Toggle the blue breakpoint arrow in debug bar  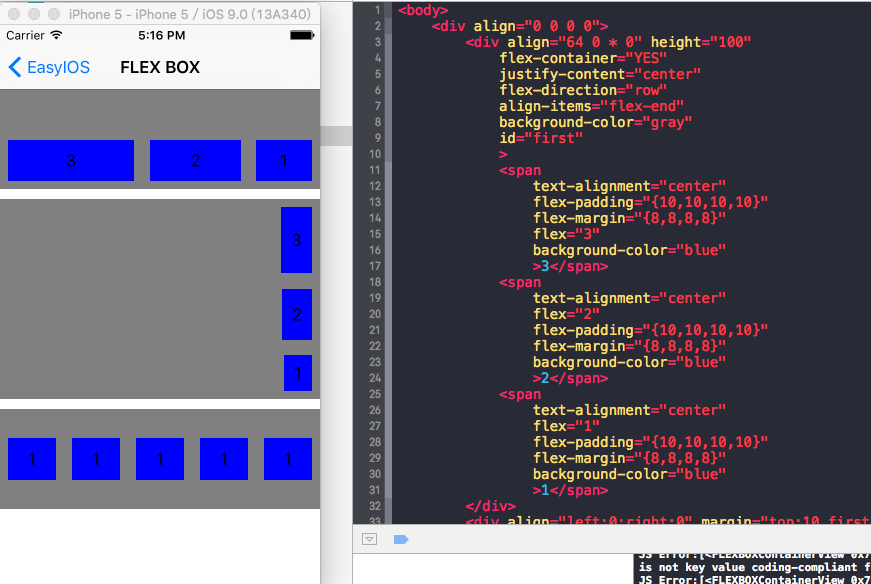pyautogui.click(x=401, y=539)
